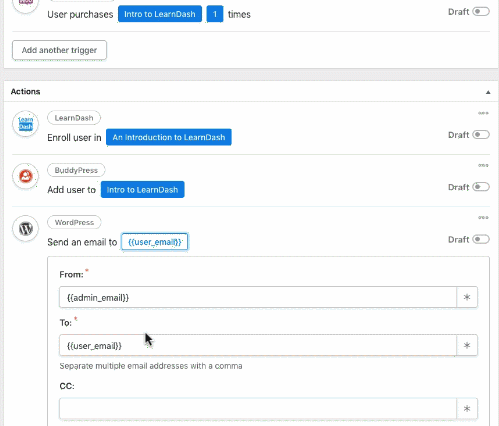This screenshot has width=499, height=426.
Task: Click the BuddyPress integration icon
Action: click(x=26, y=176)
